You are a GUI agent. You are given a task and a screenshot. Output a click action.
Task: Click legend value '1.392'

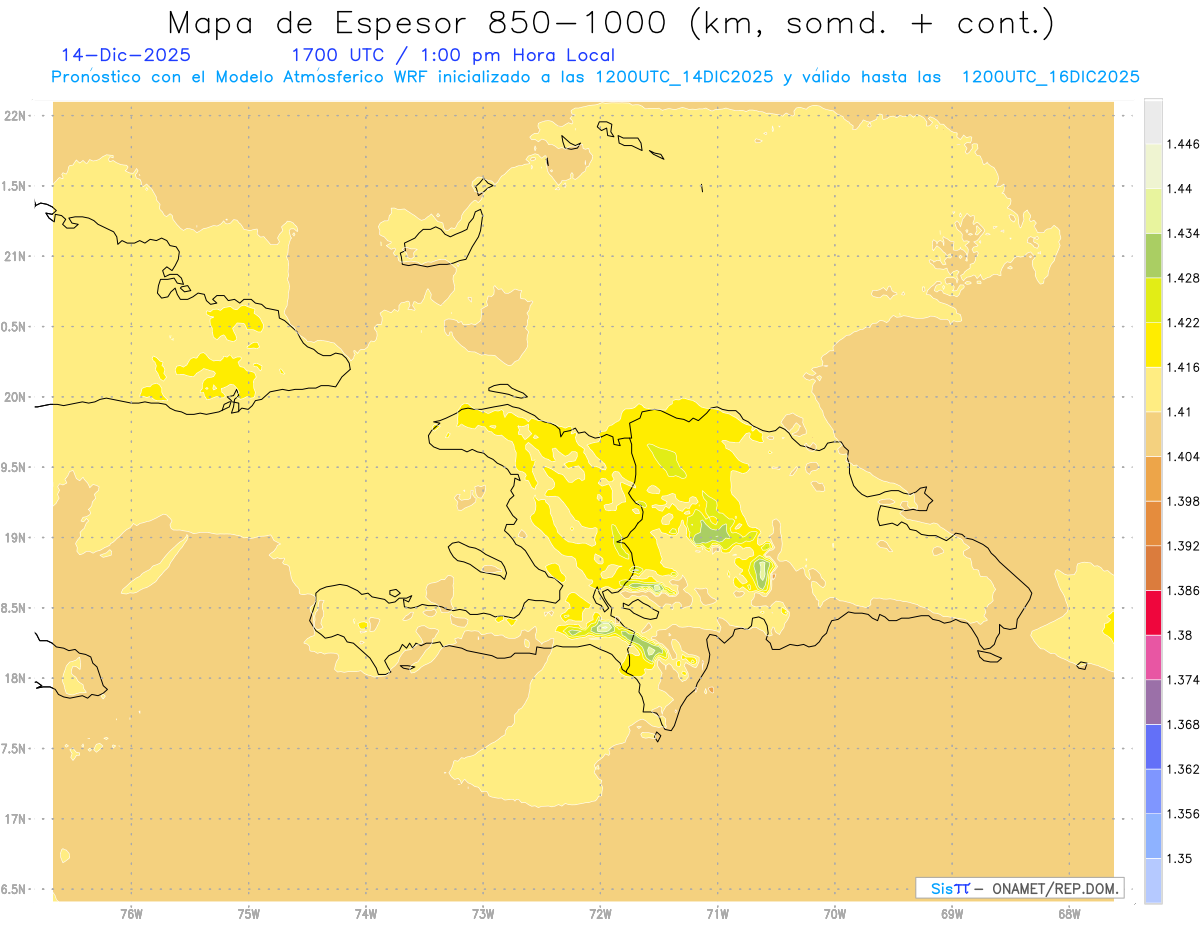point(1183,546)
